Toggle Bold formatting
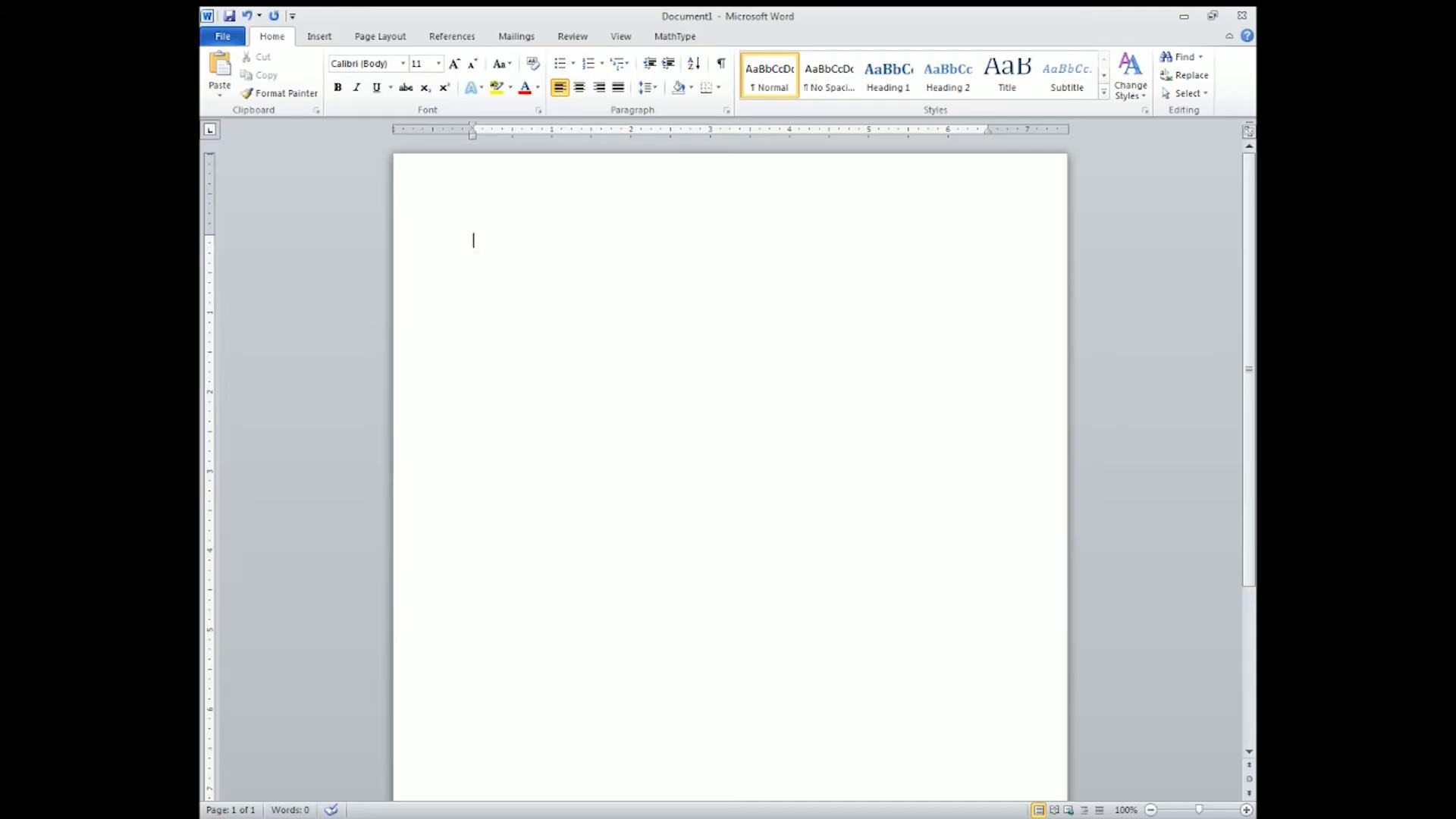The height and width of the screenshot is (819, 1456). 337,87
